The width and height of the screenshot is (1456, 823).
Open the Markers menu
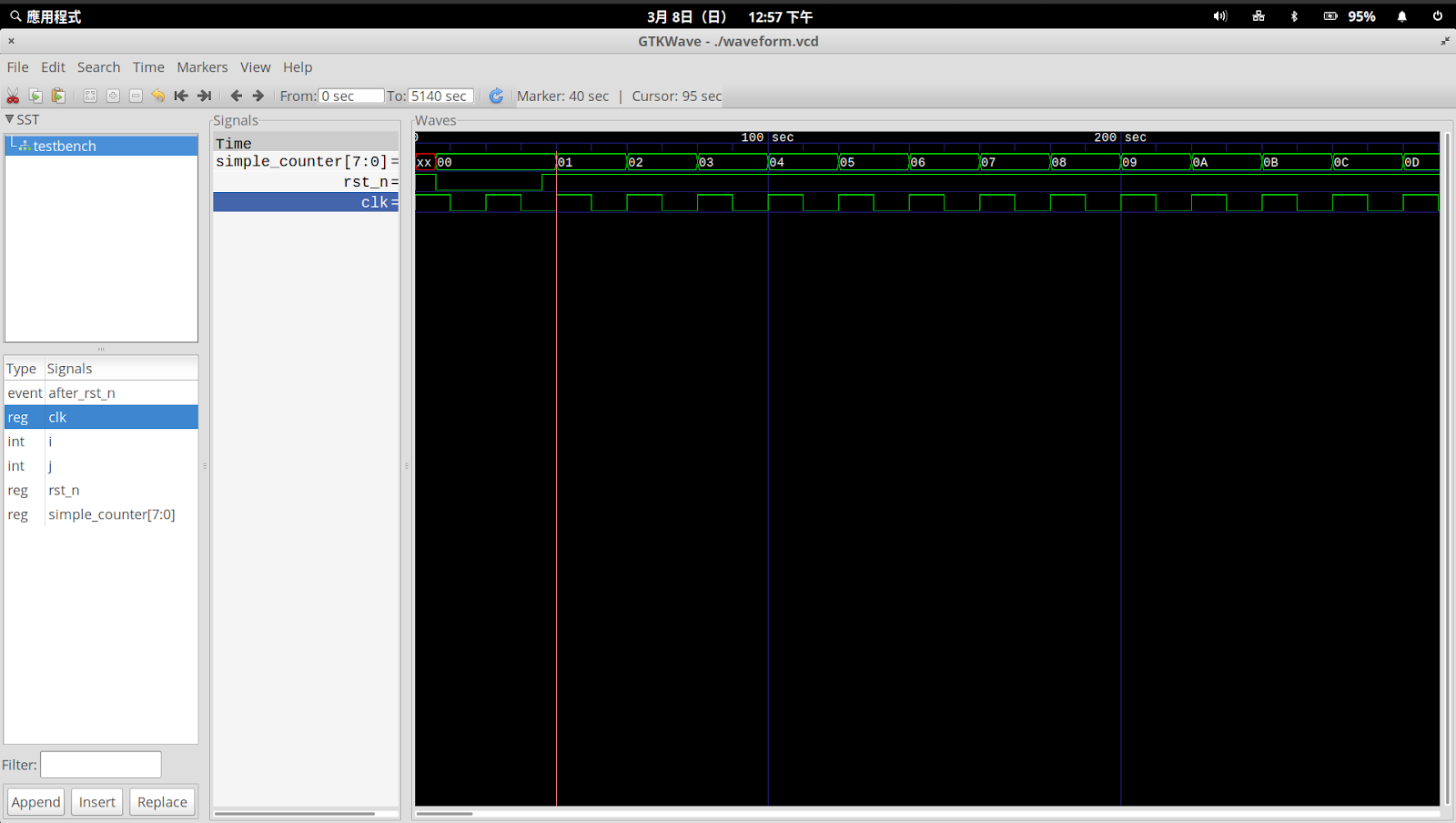[202, 66]
